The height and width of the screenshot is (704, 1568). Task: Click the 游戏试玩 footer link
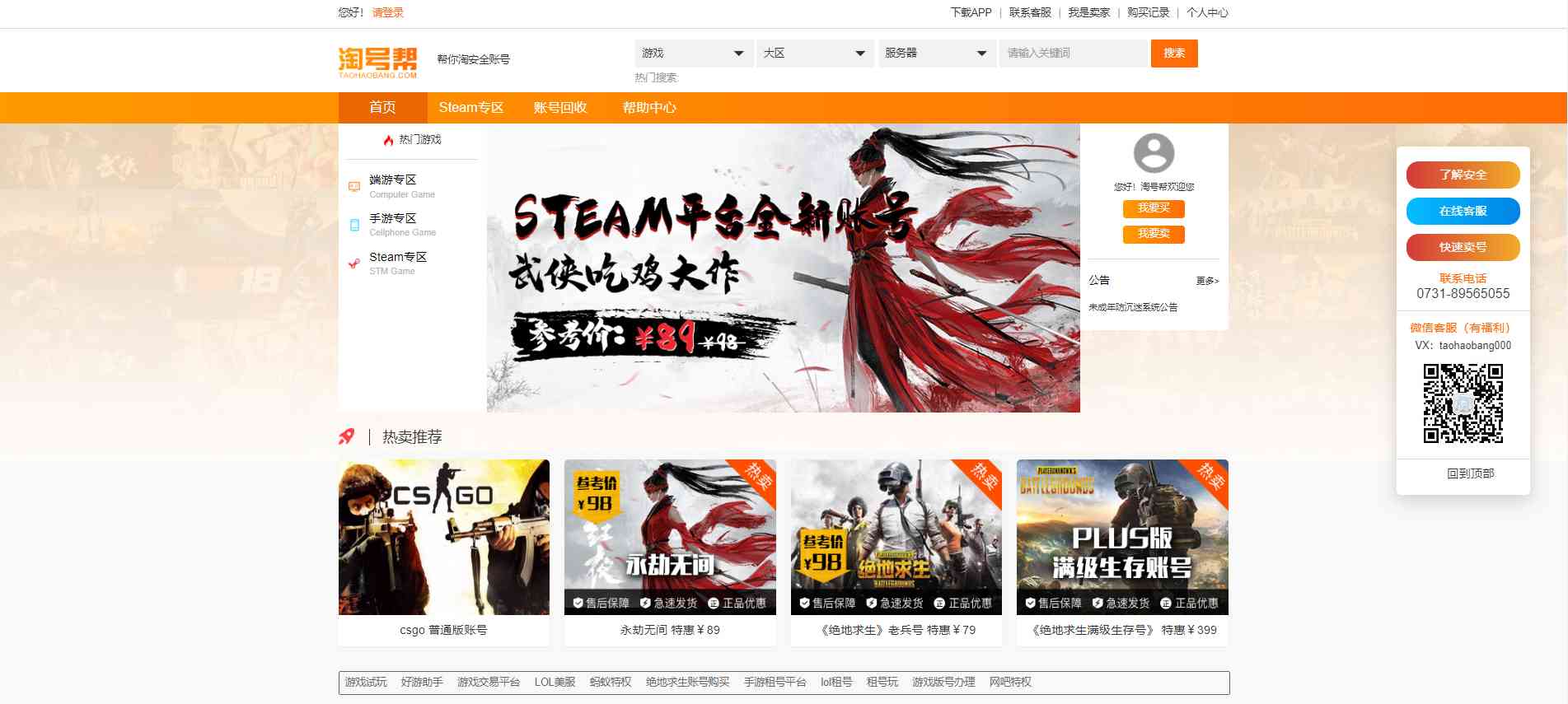tap(366, 682)
